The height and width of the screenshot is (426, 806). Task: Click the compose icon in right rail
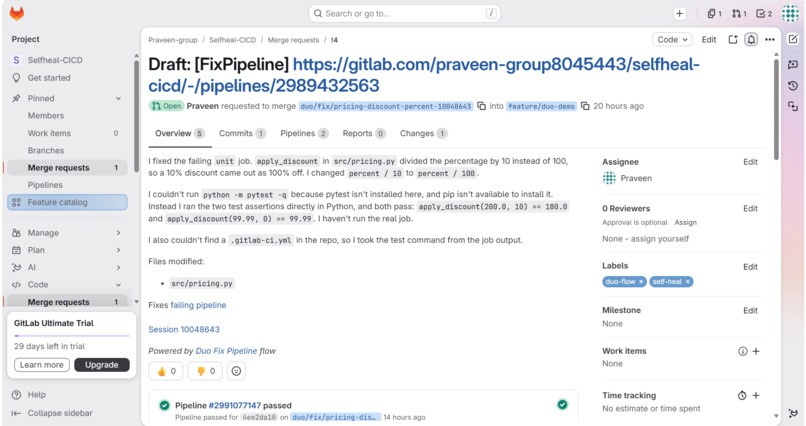pos(793,39)
